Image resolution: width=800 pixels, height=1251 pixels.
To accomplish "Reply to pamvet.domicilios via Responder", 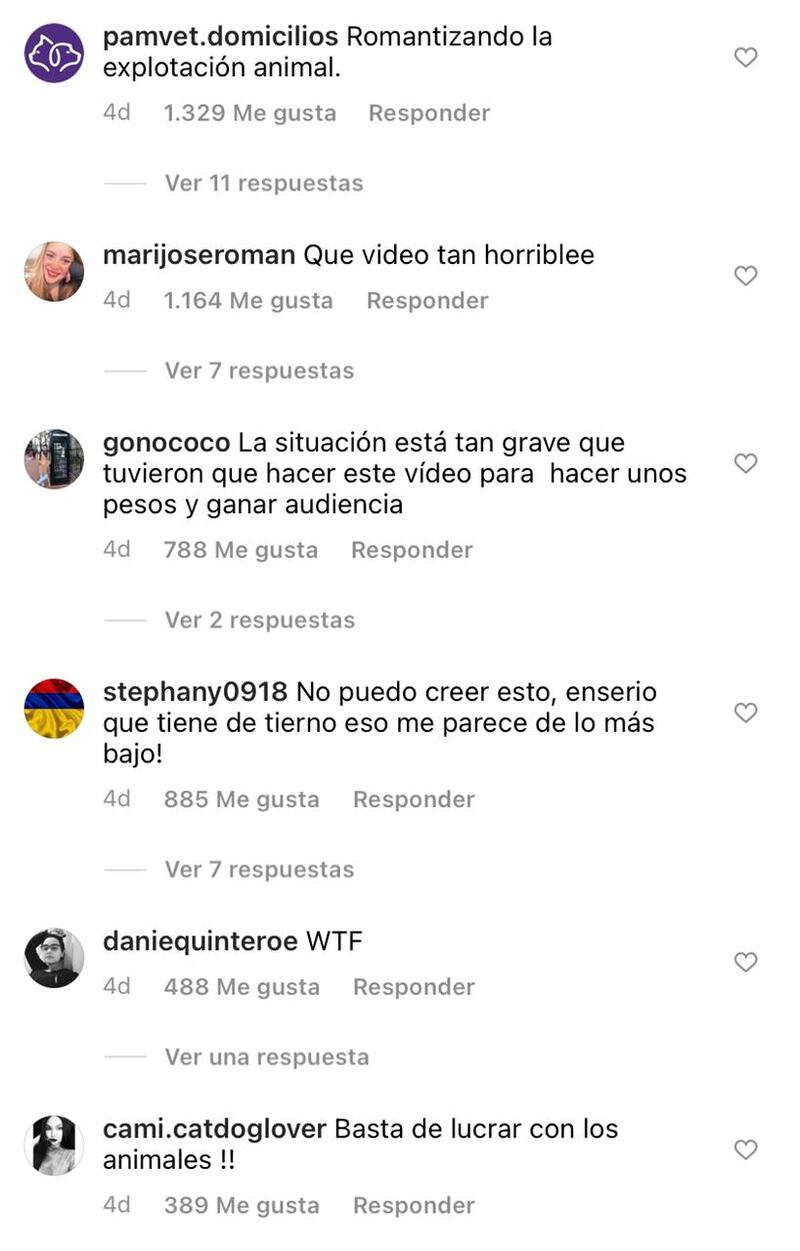I will pyautogui.click(x=429, y=113).
